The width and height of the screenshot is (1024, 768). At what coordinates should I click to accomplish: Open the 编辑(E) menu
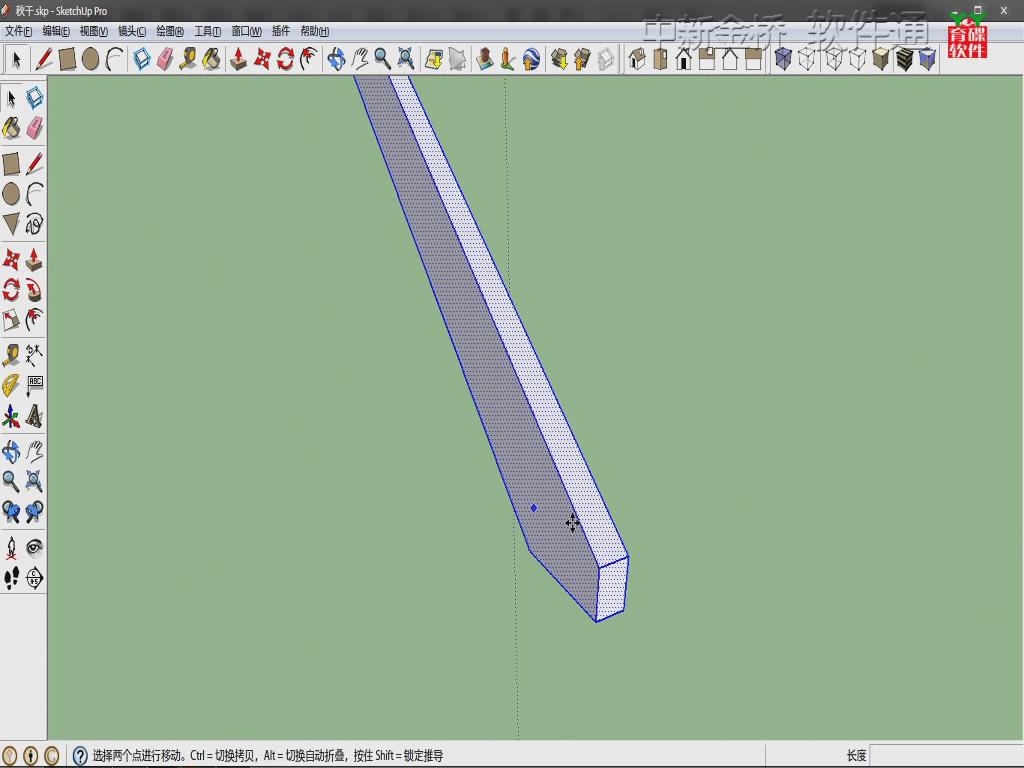click(x=56, y=31)
